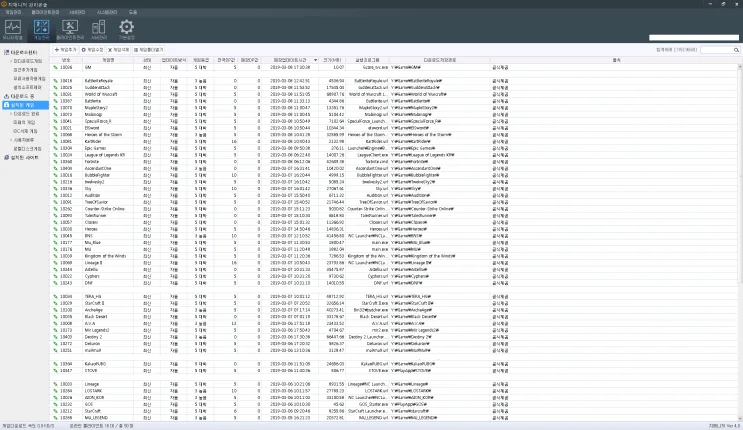This screenshot has height=430, width=743.
Task: Open the third menu in the menu bar
Action: [x=77, y=12]
